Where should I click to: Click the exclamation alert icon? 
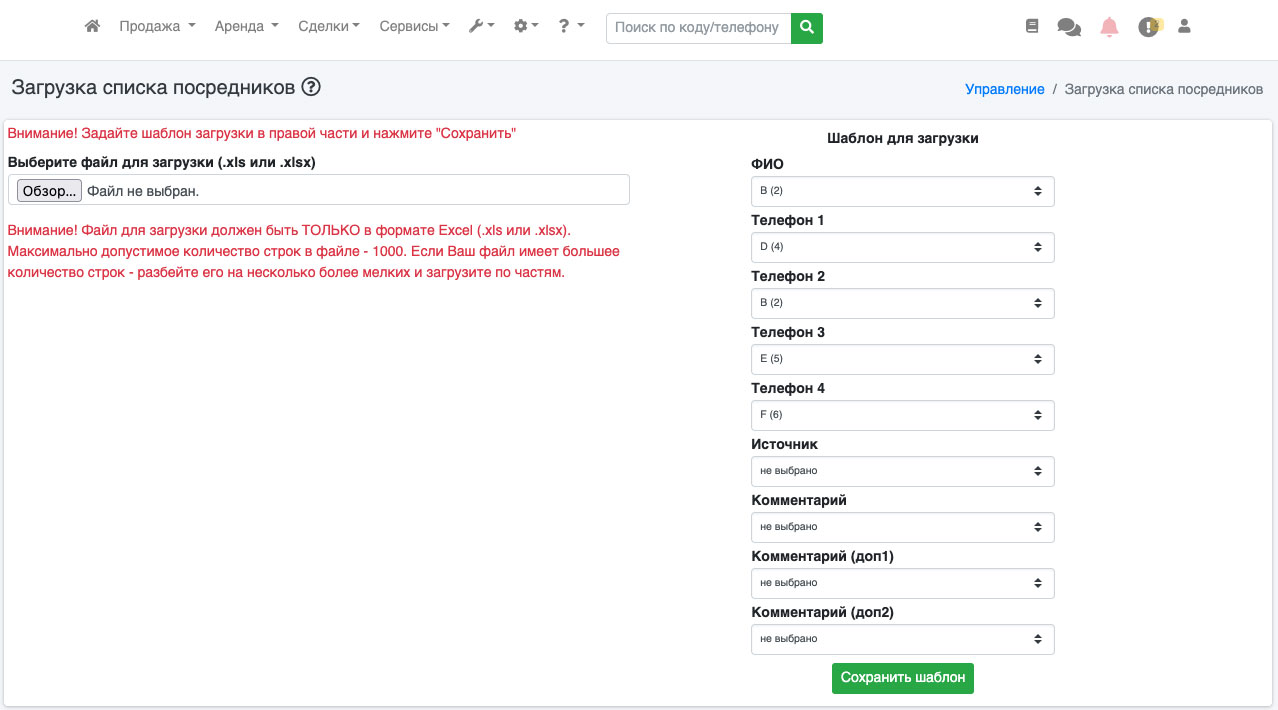pos(1148,28)
